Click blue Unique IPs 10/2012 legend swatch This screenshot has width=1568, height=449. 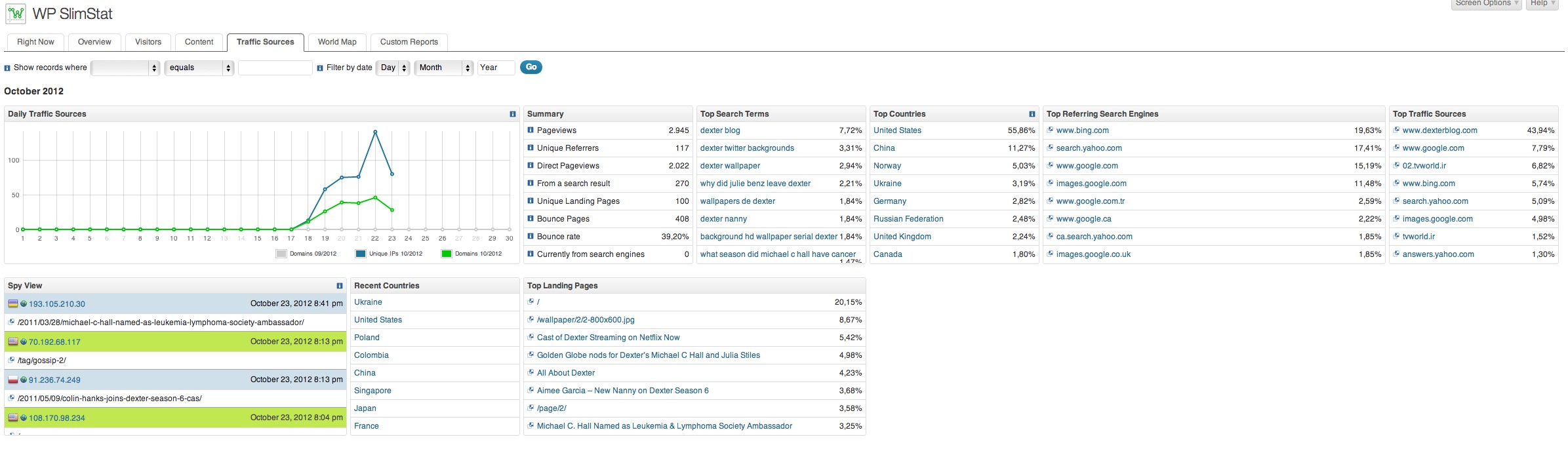(361, 254)
